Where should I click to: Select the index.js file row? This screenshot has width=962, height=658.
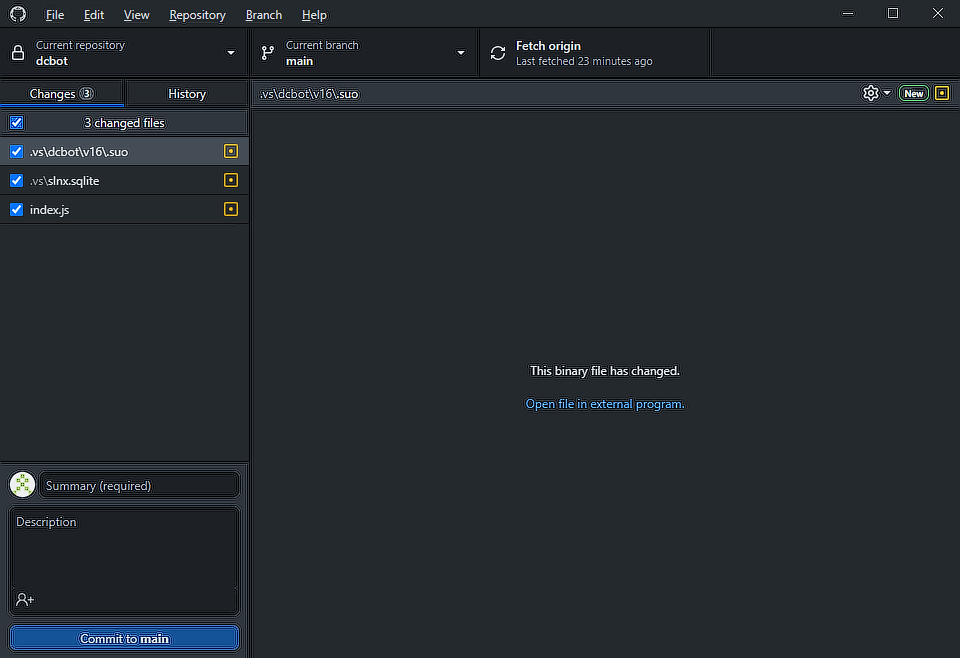pos(125,209)
